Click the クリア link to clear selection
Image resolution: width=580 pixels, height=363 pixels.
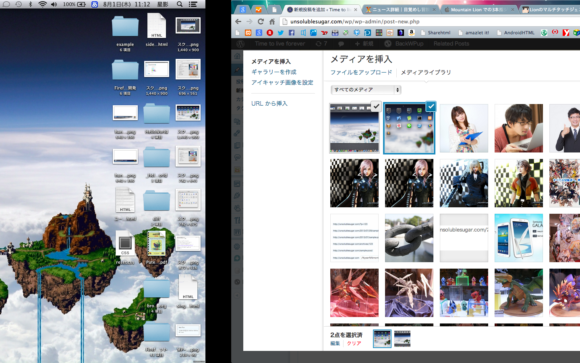(354, 343)
